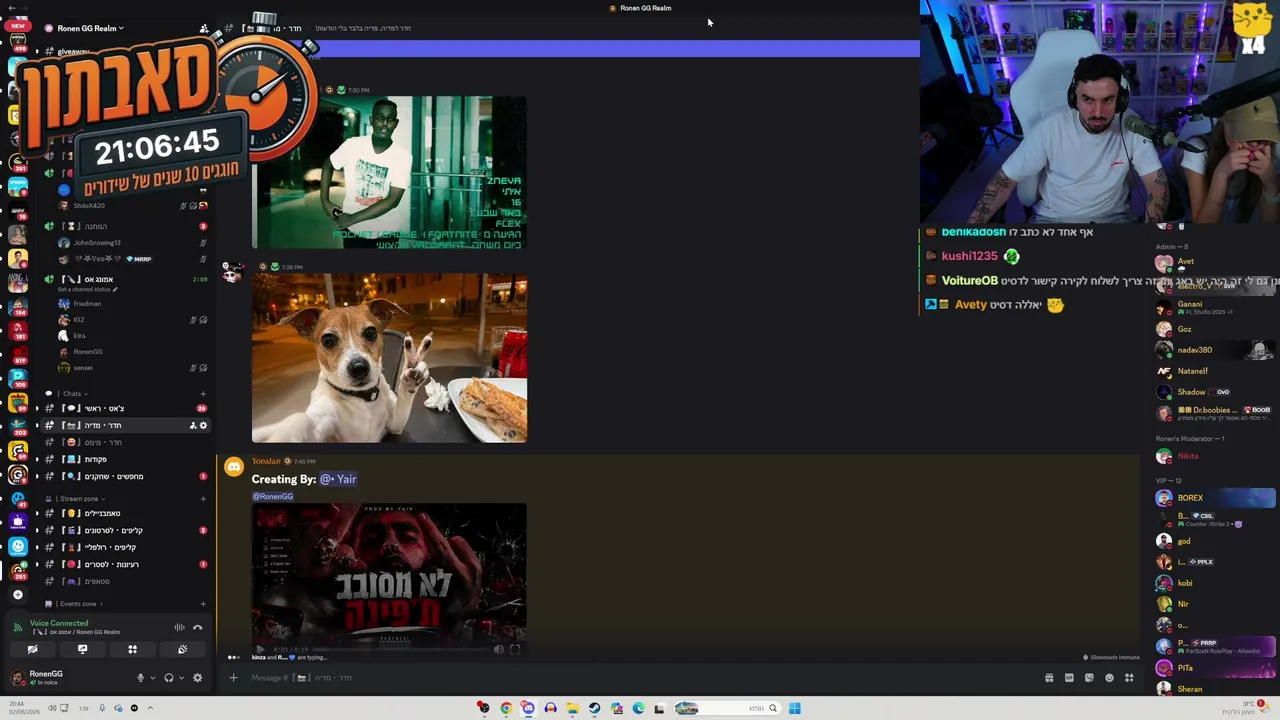Screen dimensions: 1280x720
Task: Edit settings of the חדר מדיה channel
Action: [203, 425]
